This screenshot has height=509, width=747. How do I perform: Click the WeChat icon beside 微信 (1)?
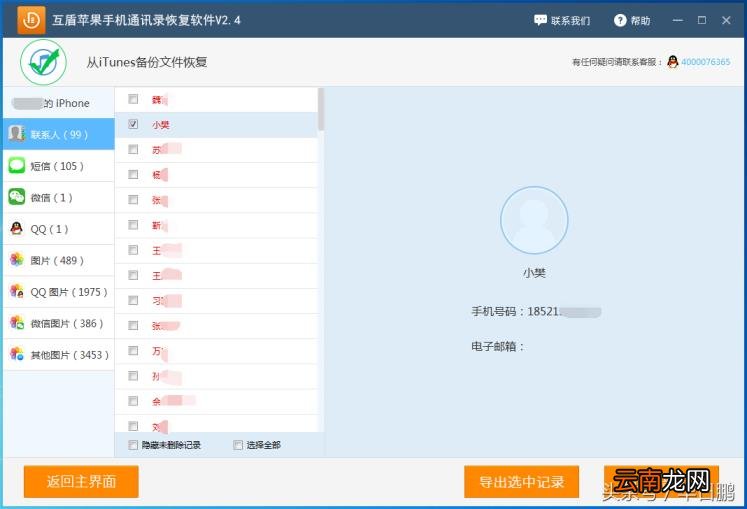(17, 197)
